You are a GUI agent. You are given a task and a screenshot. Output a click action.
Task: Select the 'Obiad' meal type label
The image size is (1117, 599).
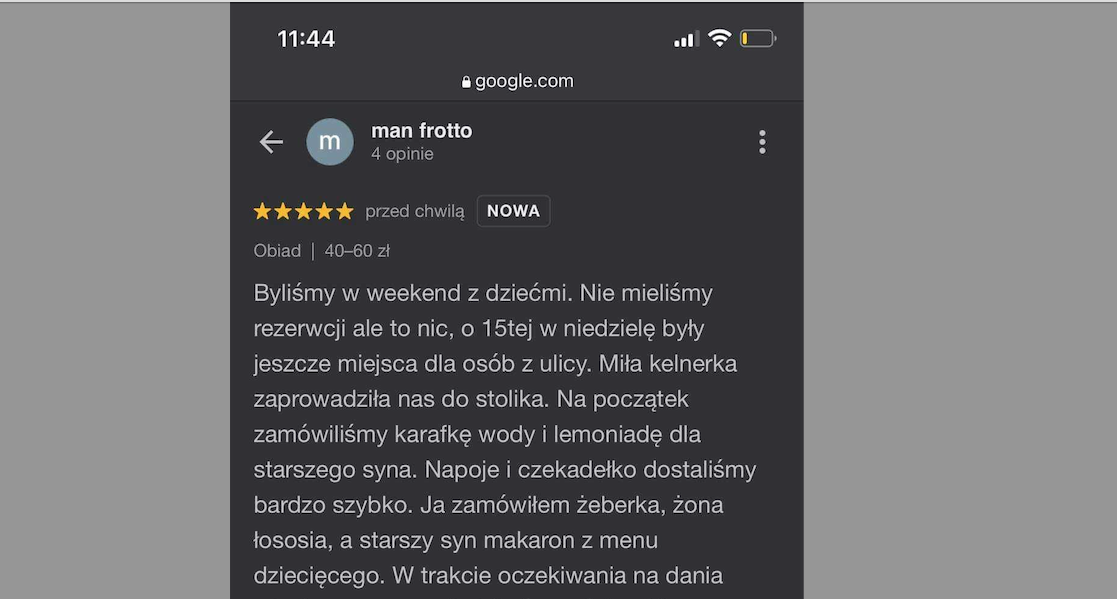[x=277, y=251]
